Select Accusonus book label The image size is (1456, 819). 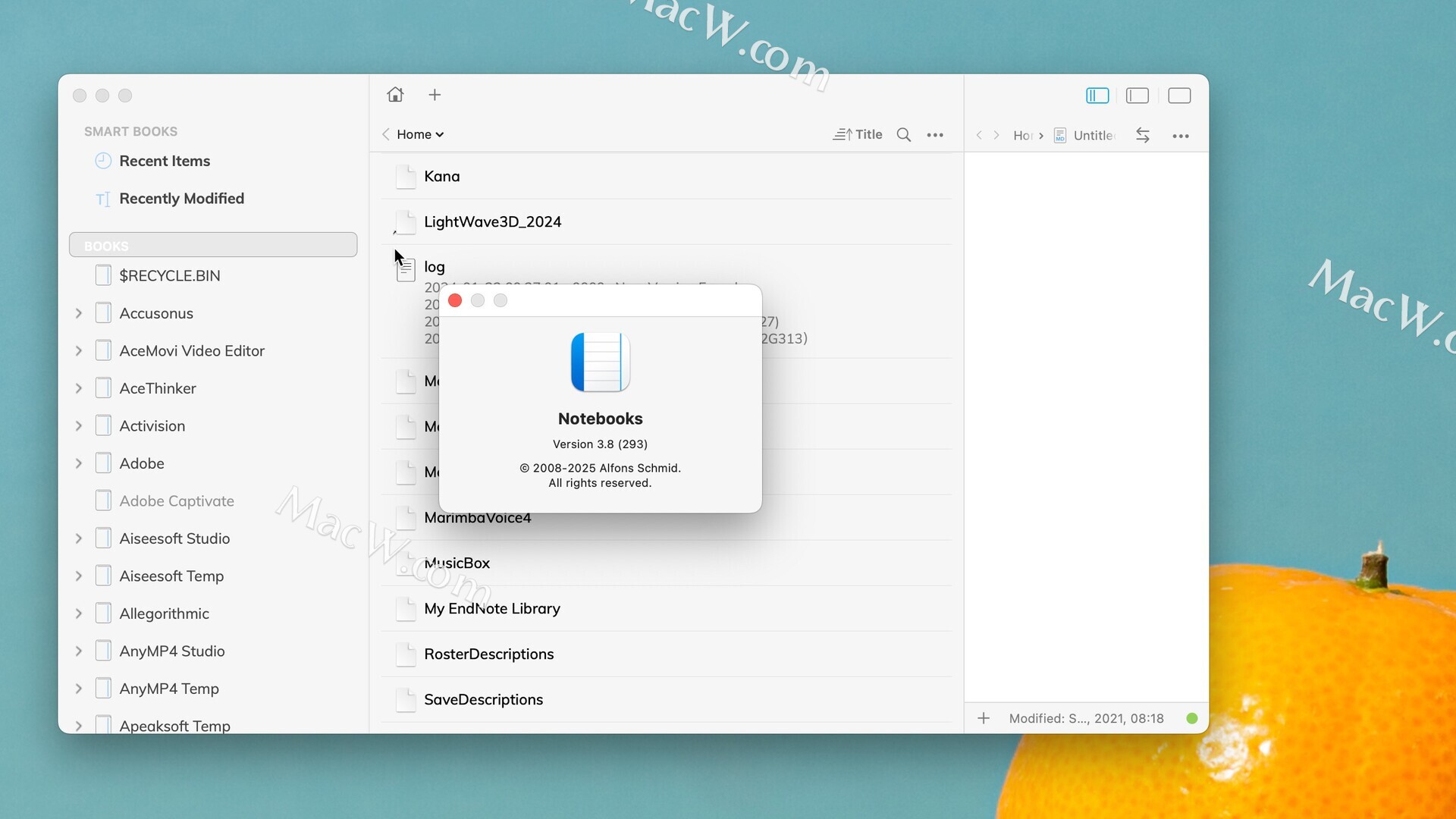click(x=156, y=313)
